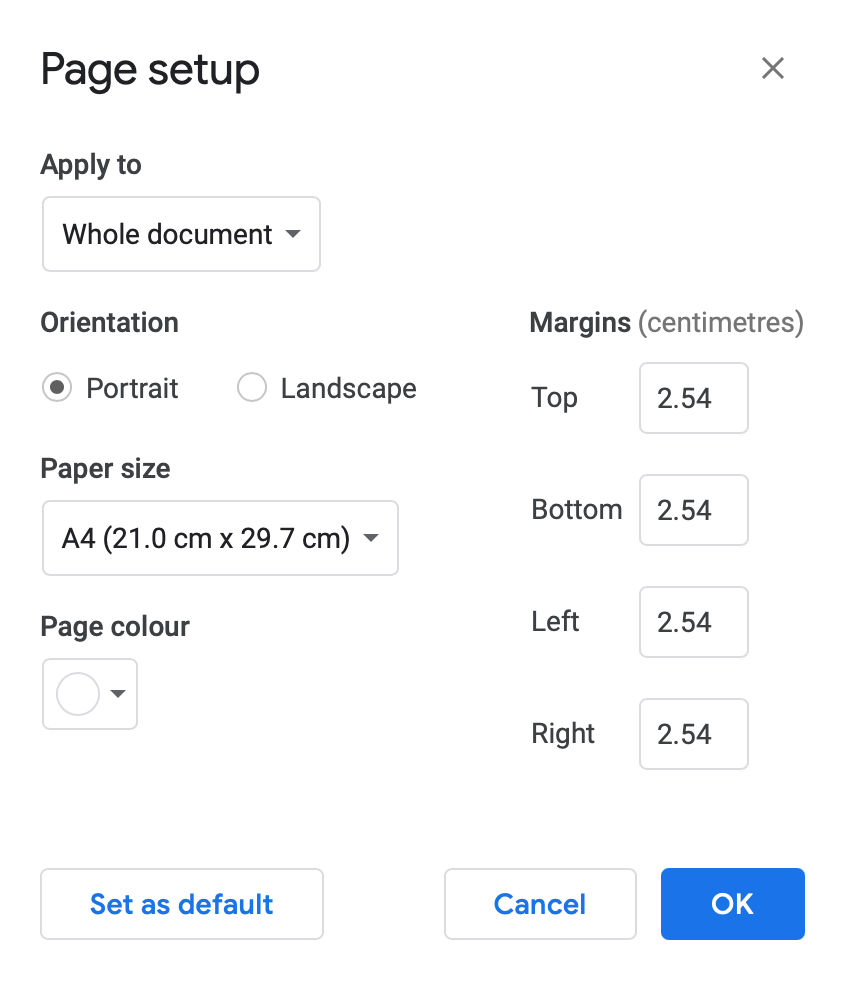Click the Bottom margin input field
This screenshot has width=844, height=984.
[693, 510]
